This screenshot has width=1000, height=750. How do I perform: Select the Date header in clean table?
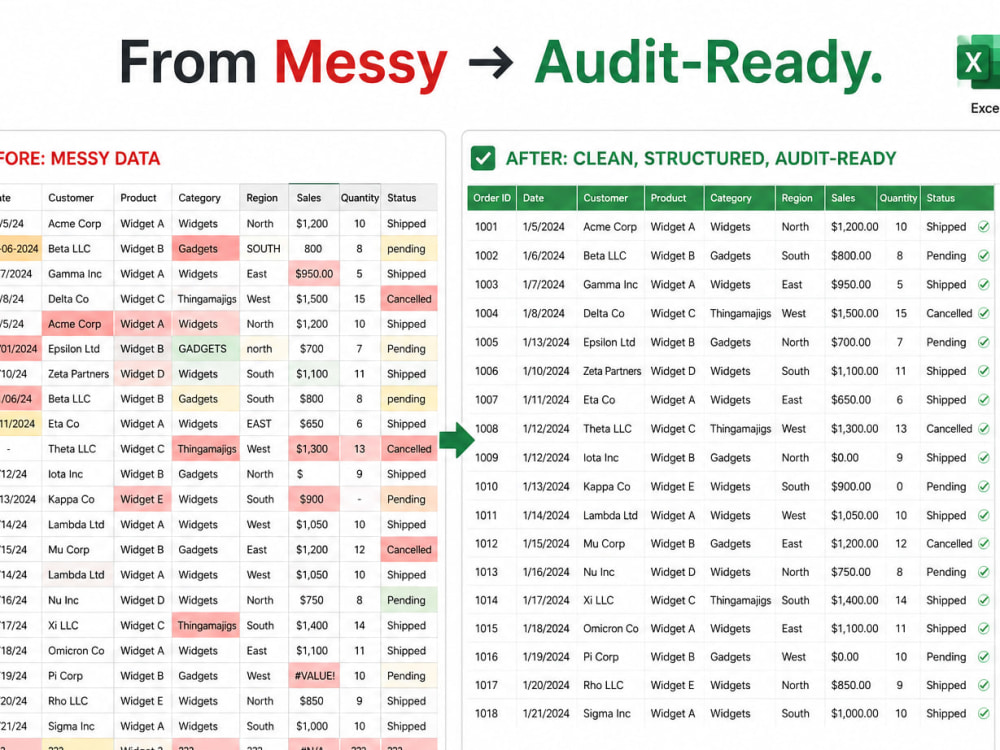(547, 198)
